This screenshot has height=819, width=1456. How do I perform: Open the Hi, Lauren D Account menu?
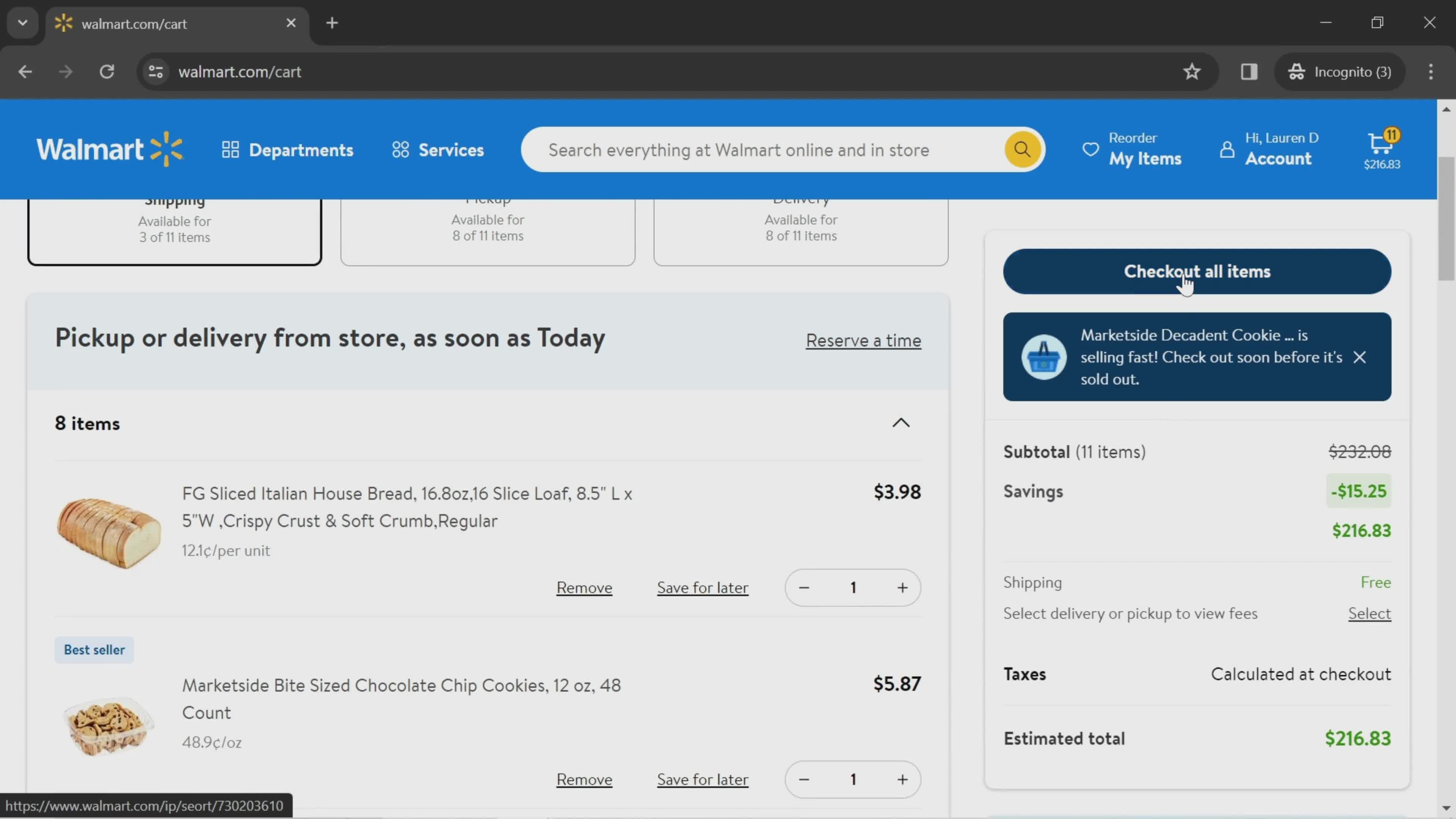(x=1269, y=149)
